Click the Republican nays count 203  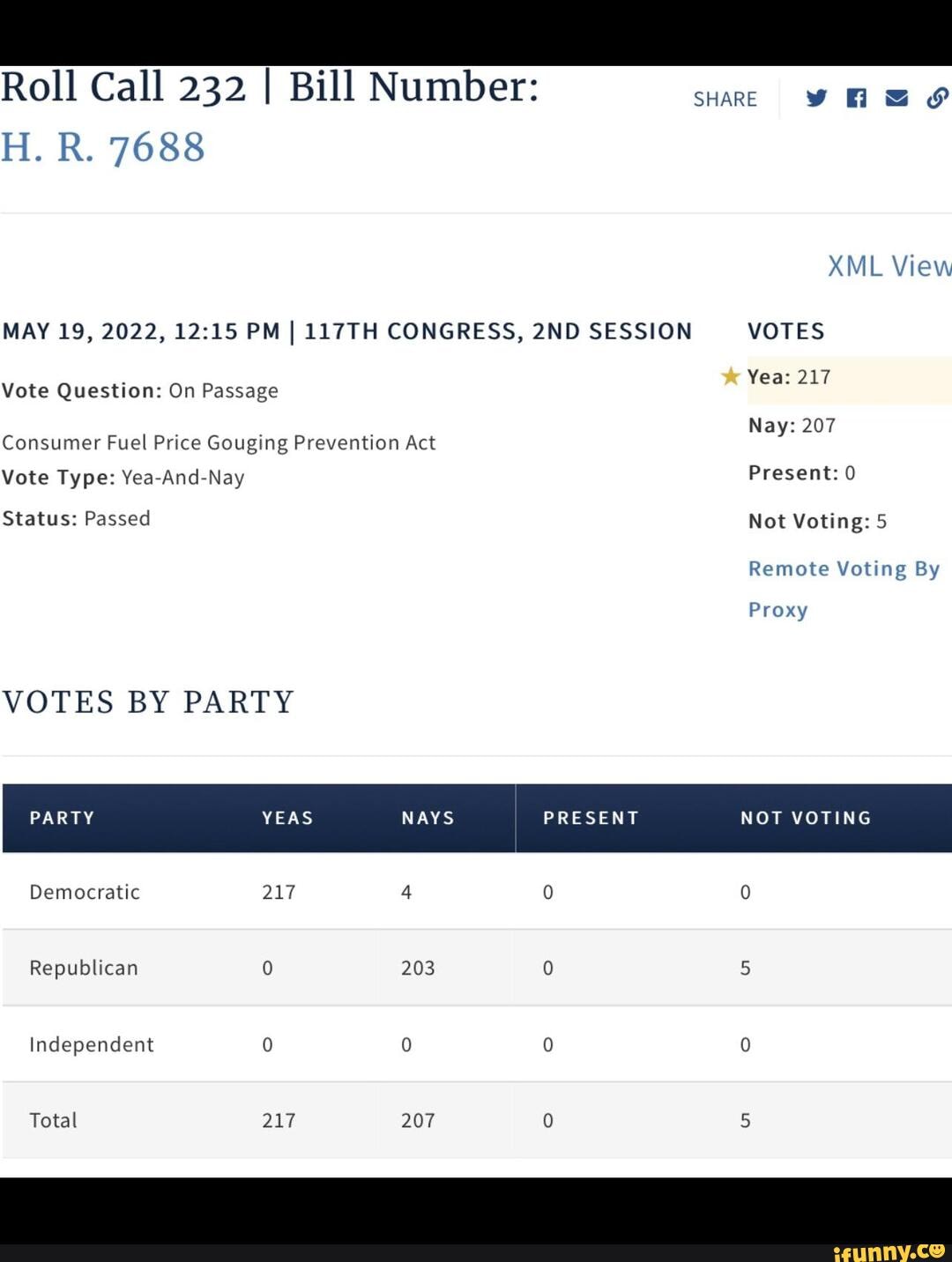click(418, 968)
